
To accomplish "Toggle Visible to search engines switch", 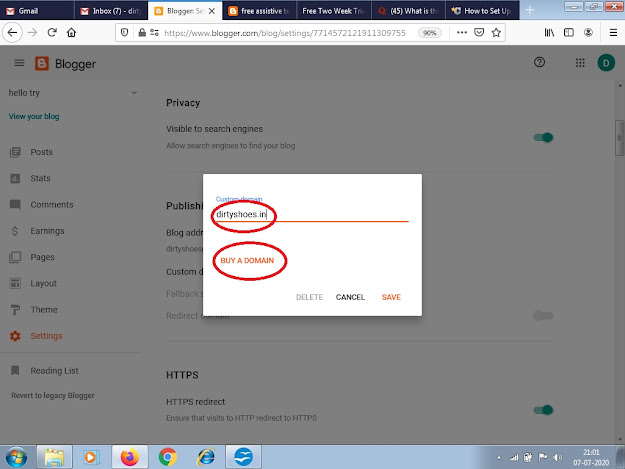I will 543,137.
